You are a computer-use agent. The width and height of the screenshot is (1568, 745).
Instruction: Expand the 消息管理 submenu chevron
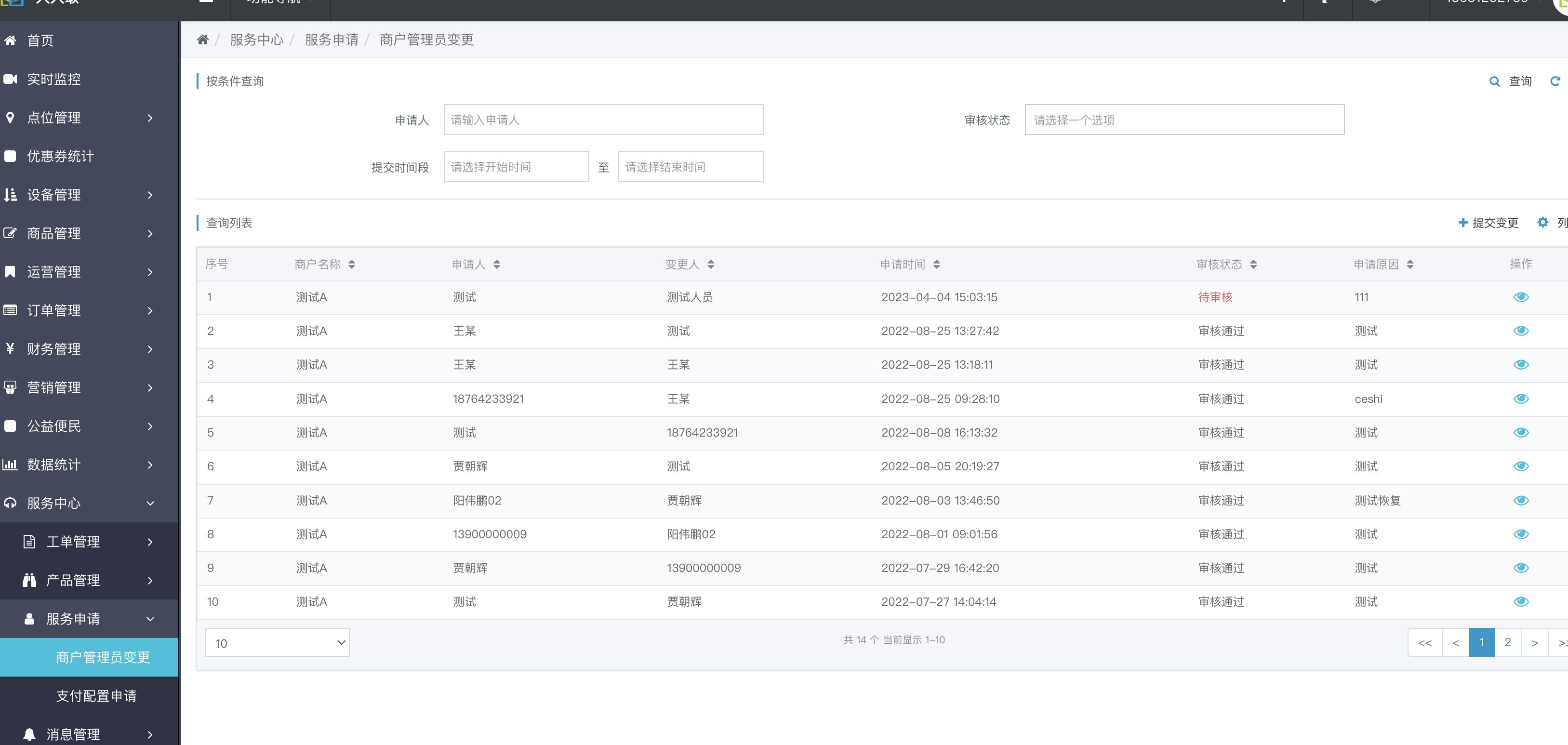tap(150, 735)
